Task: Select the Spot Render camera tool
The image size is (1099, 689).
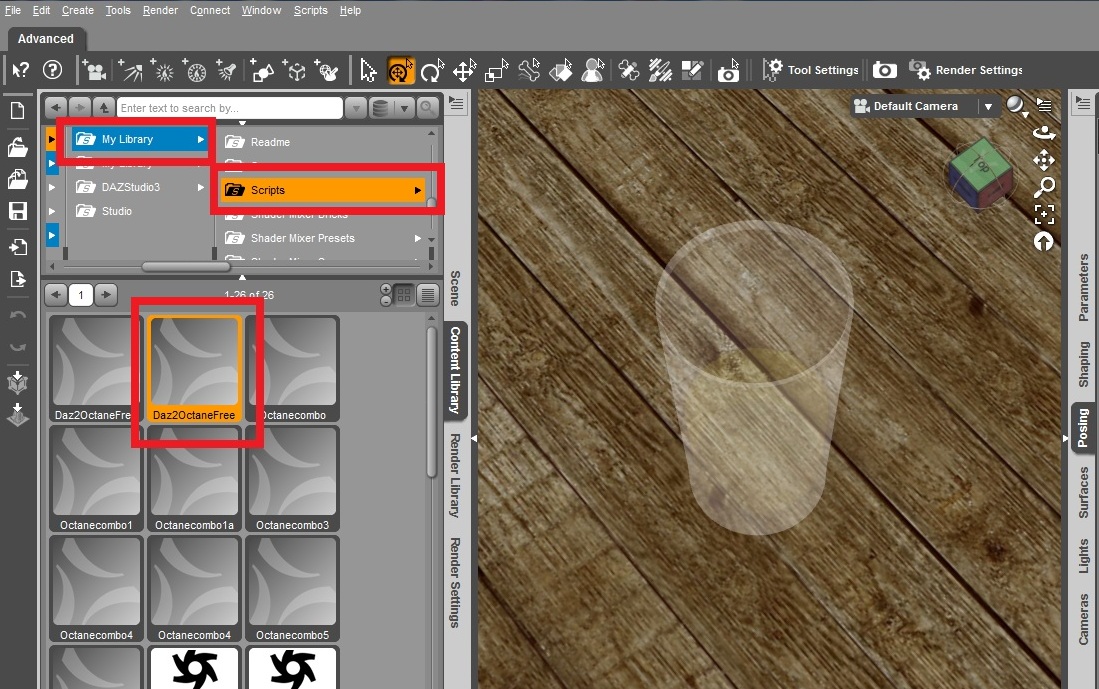Action: (729, 70)
